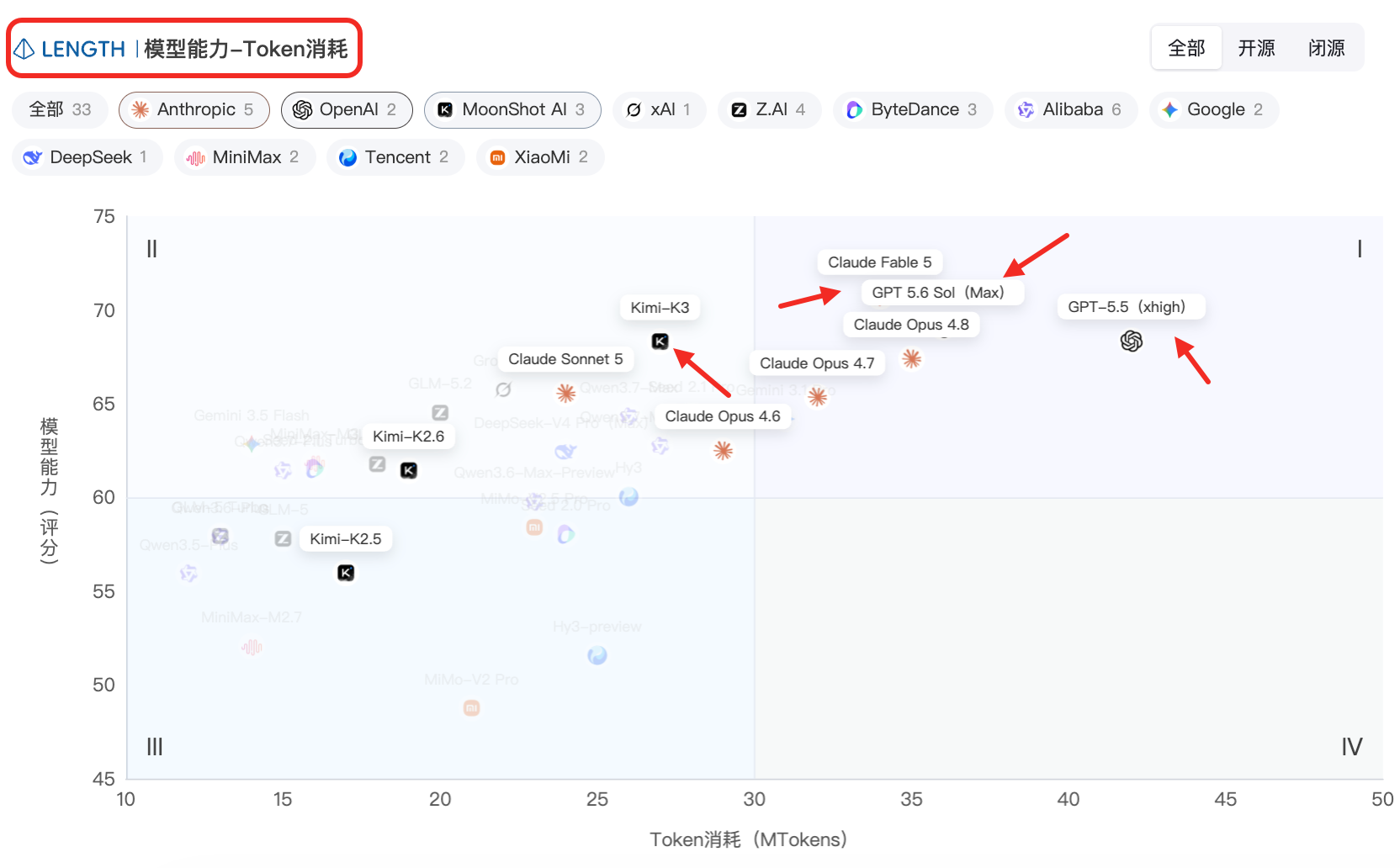The image size is (1400, 868).
Task: Click the GPT-5.5 (xhigh) OpenAI data point icon
Action: (1132, 341)
